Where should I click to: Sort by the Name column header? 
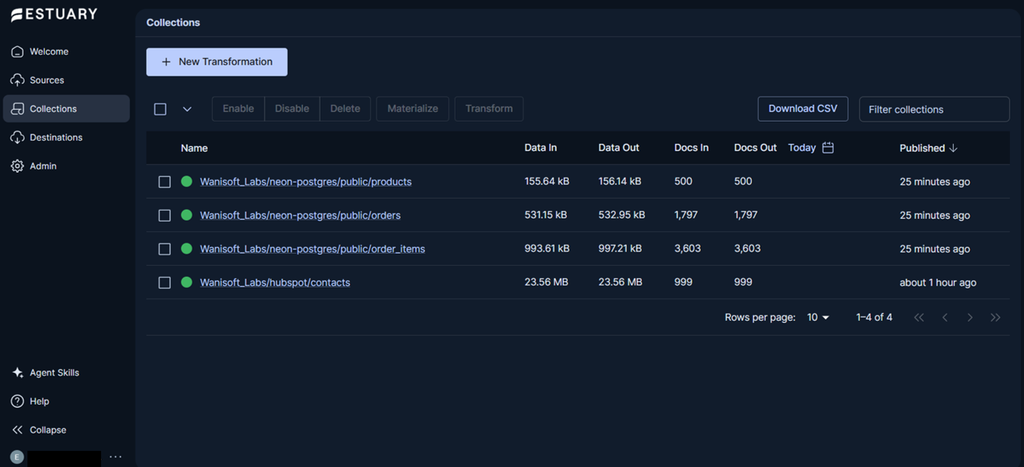pyautogui.click(x=194, y=148)
